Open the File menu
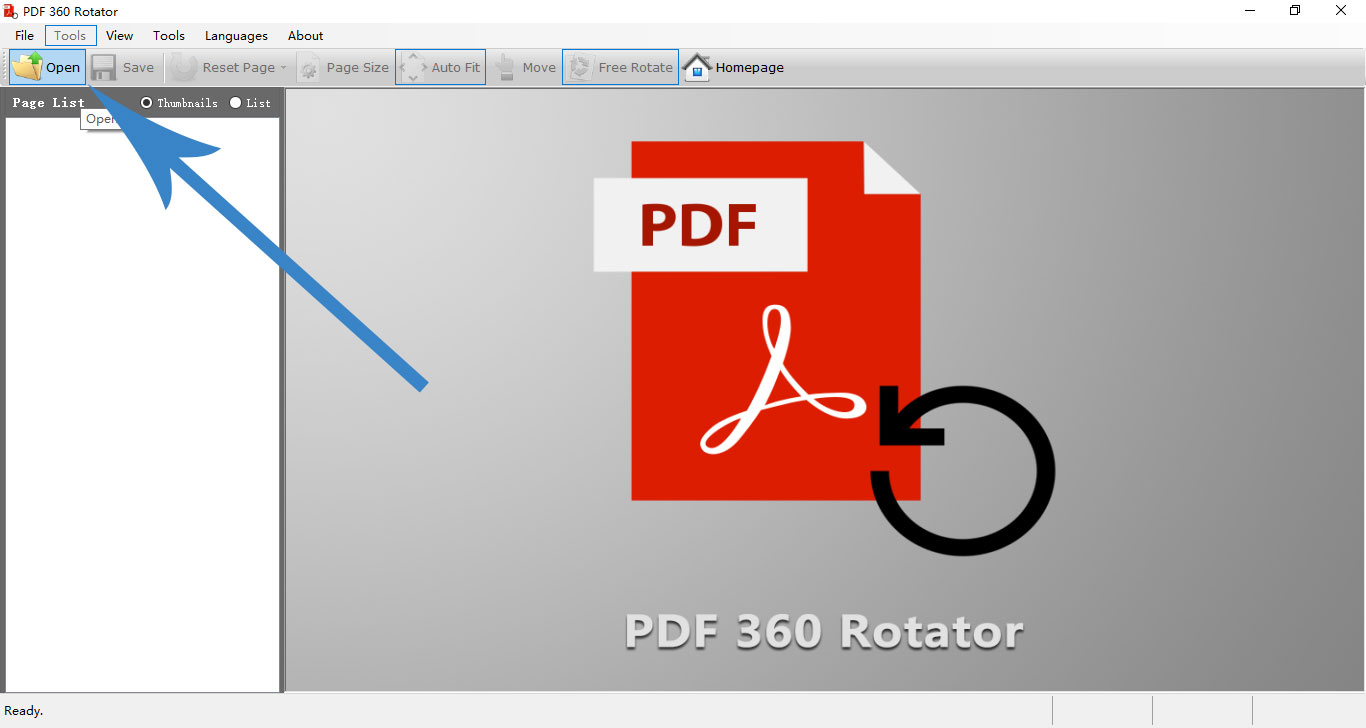1366x728 pixels. pyautogui.click(x=23, y=35)
